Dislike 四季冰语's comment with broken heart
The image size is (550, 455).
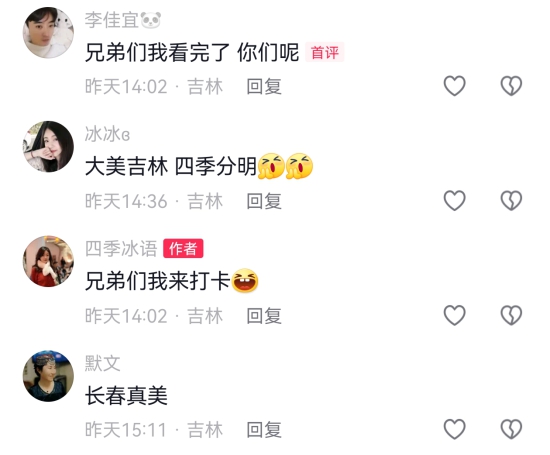pos(511,315)
